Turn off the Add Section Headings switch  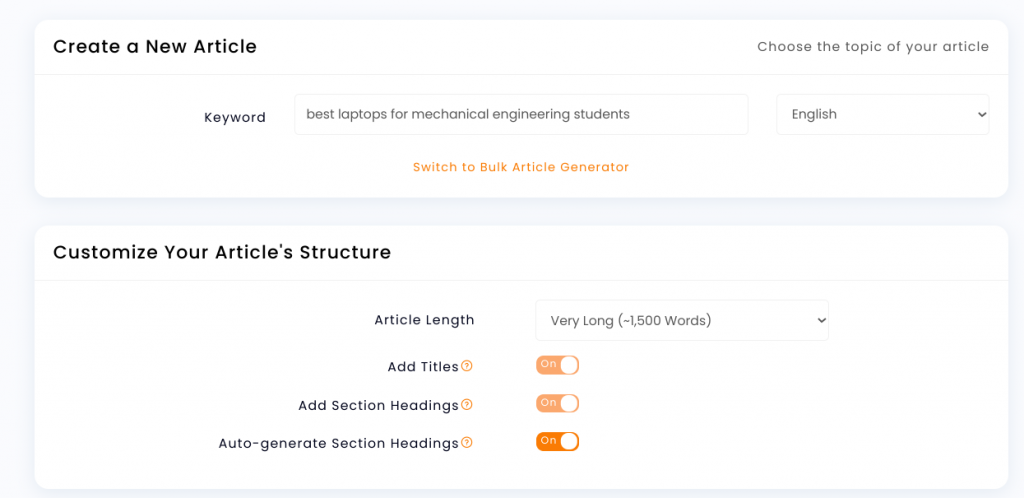[x=558, y=403]
